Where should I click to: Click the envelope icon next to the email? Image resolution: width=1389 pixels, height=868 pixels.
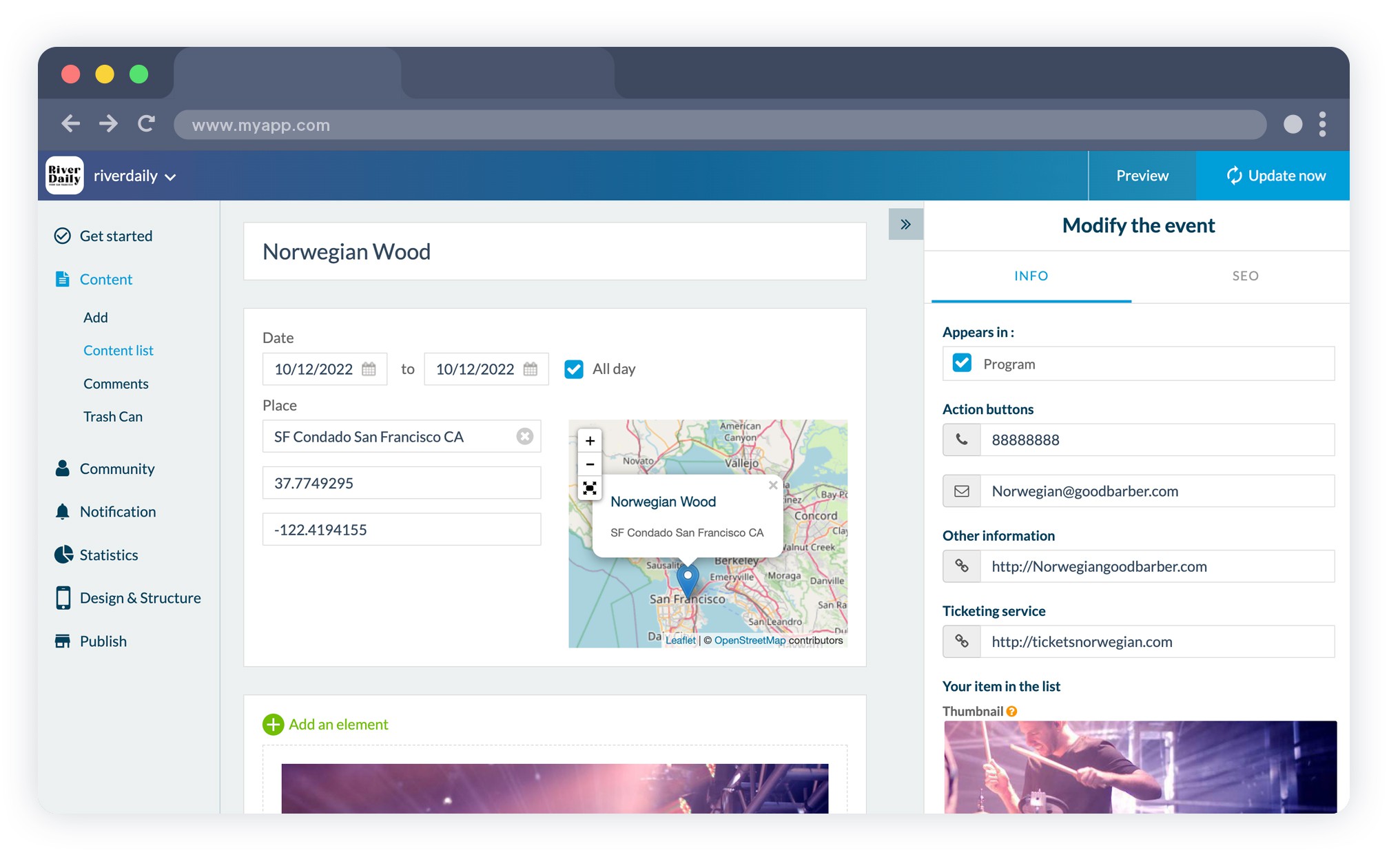(x=961, y=490)
